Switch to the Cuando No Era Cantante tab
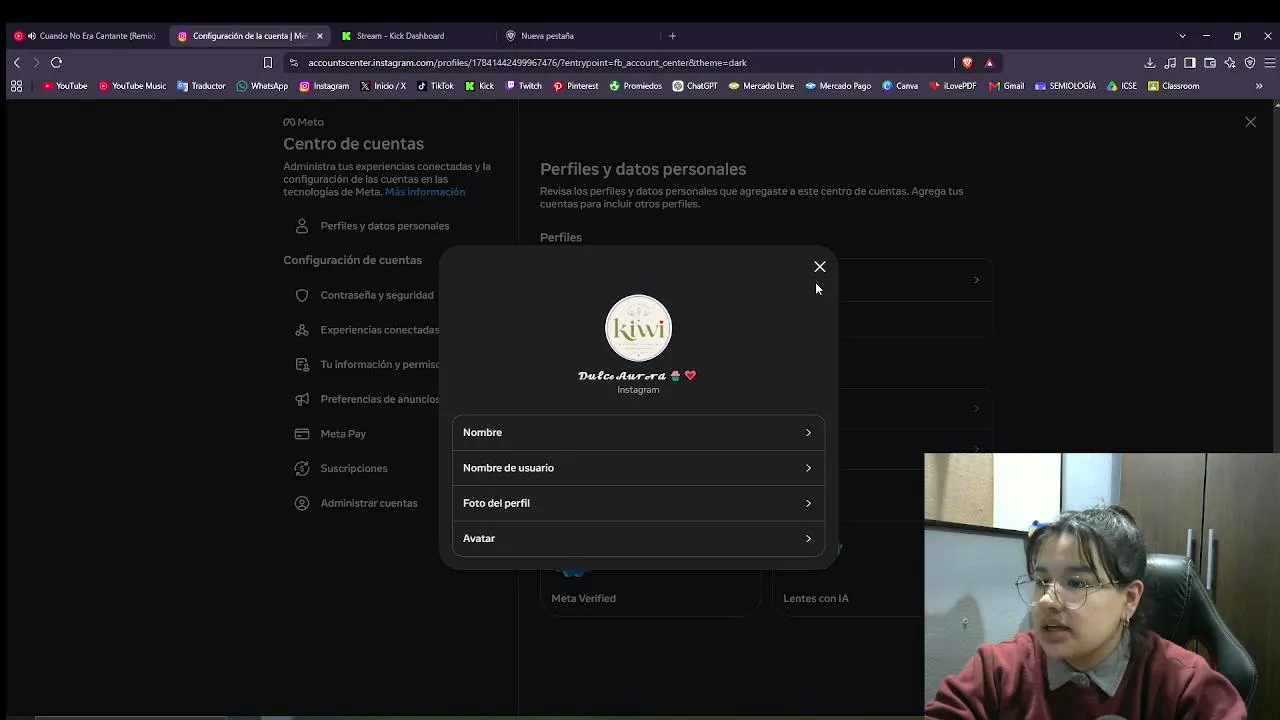The height and width of the screenshot is (720, 1280). pos(86,36)
